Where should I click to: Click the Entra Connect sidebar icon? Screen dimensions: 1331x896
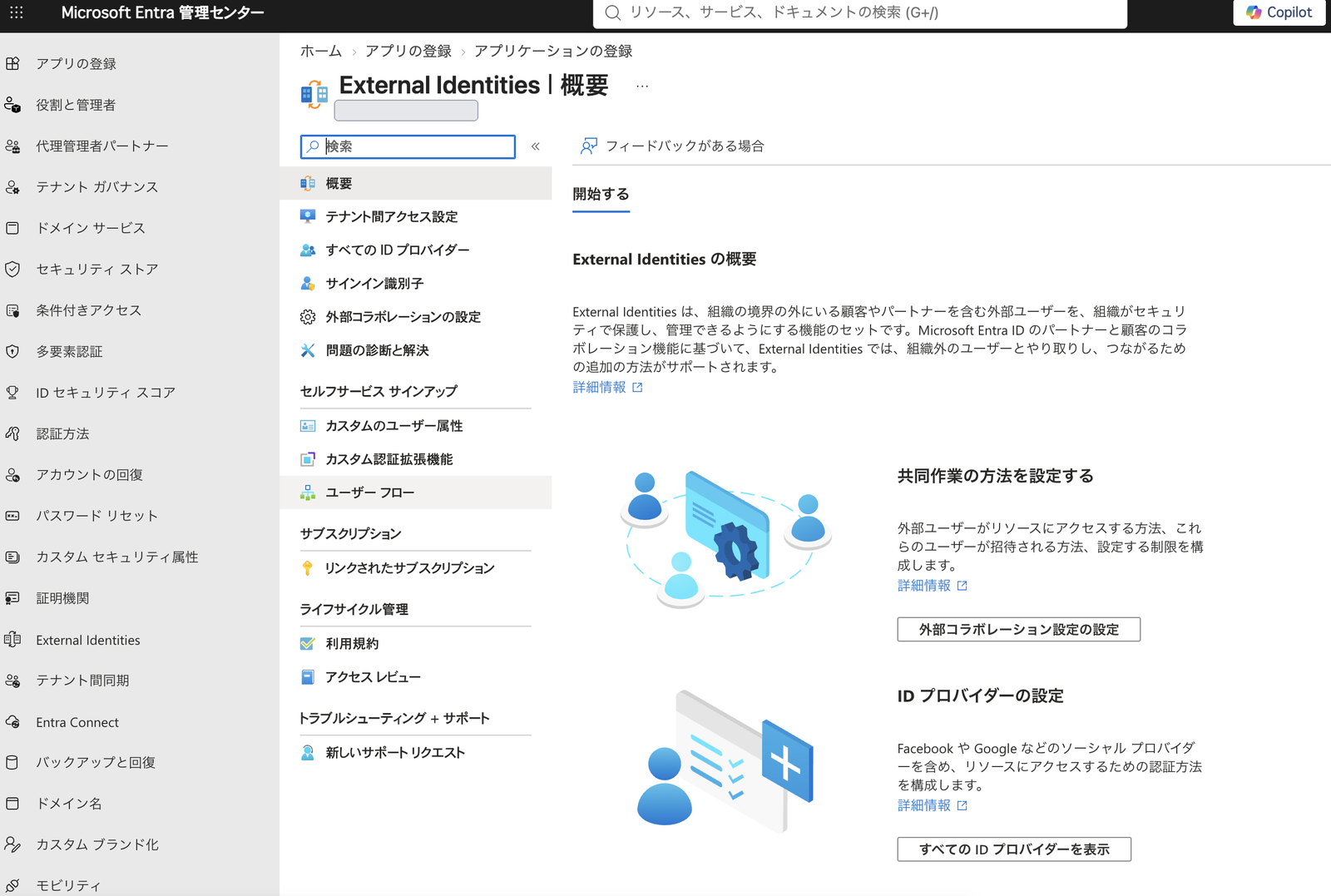point(12,722)
